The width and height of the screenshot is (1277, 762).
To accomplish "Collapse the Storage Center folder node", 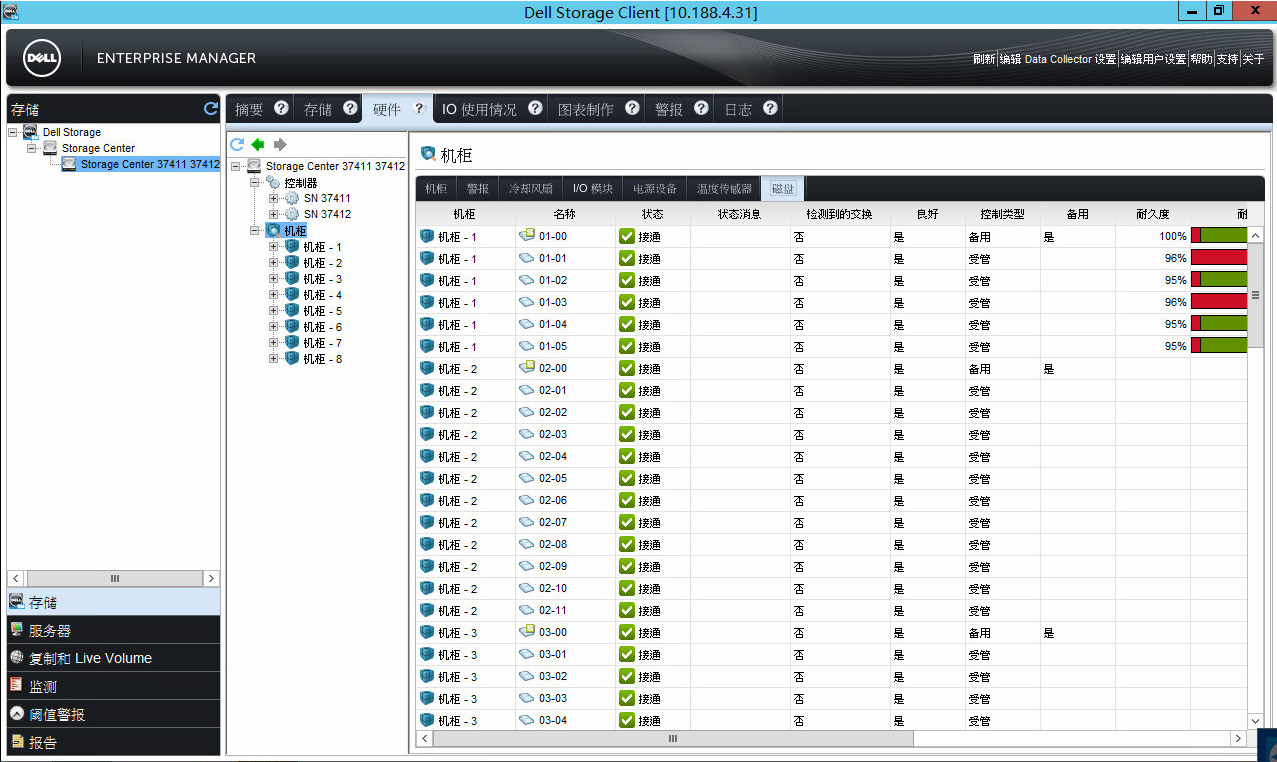I will click(32, 148).
